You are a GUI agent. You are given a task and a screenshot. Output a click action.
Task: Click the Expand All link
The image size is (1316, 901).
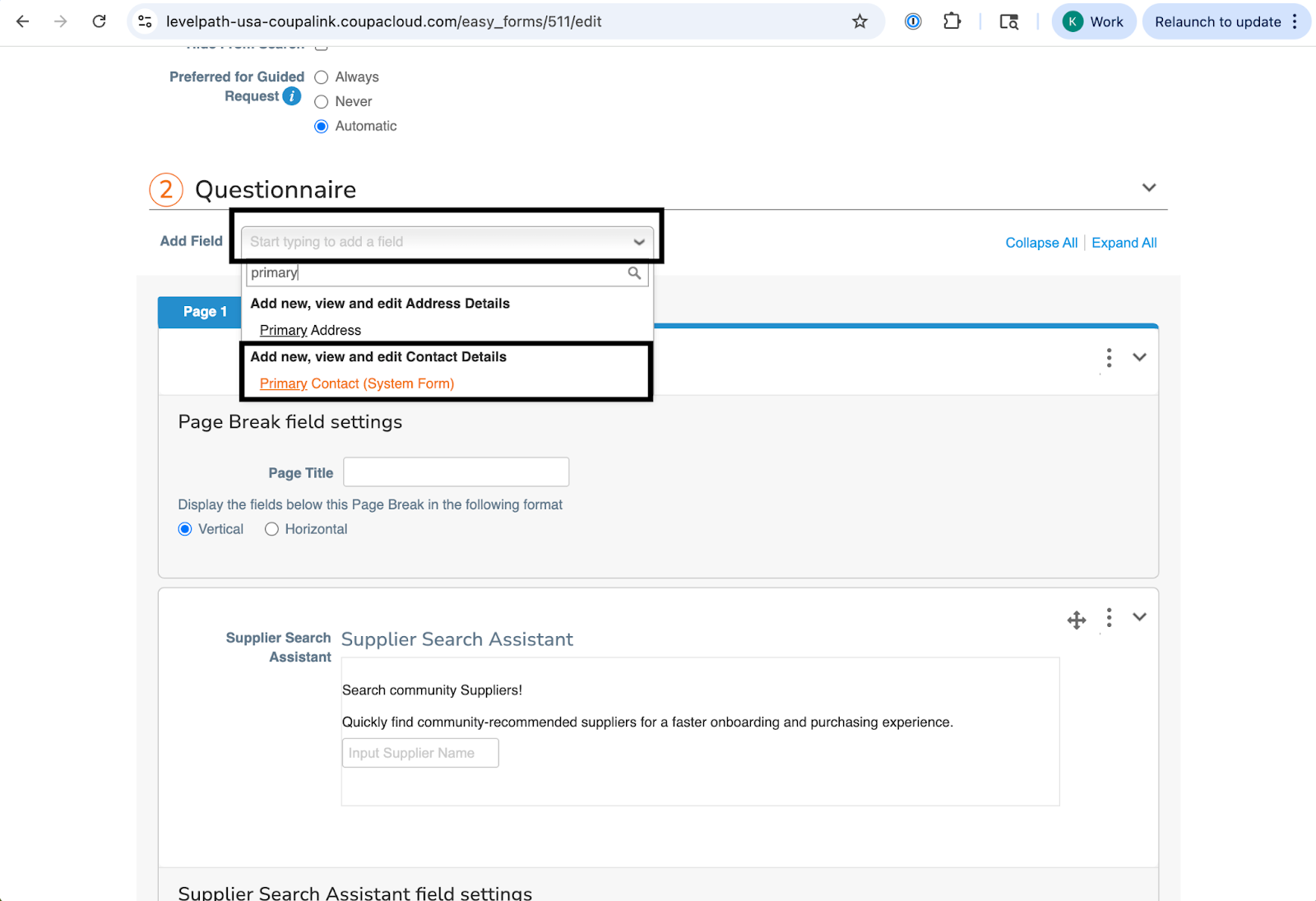click(1124, 243)
